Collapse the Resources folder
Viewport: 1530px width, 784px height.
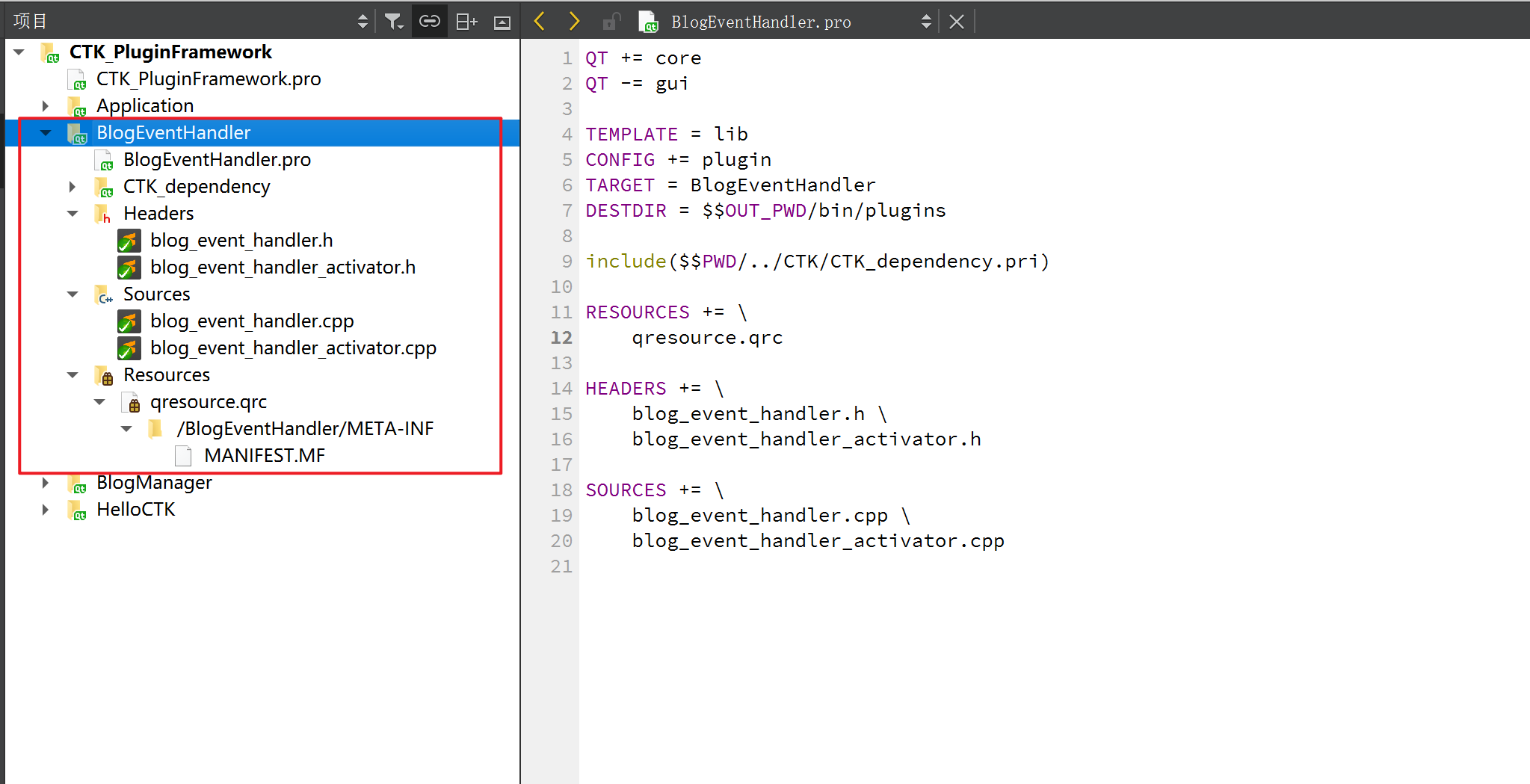(73, 375)
